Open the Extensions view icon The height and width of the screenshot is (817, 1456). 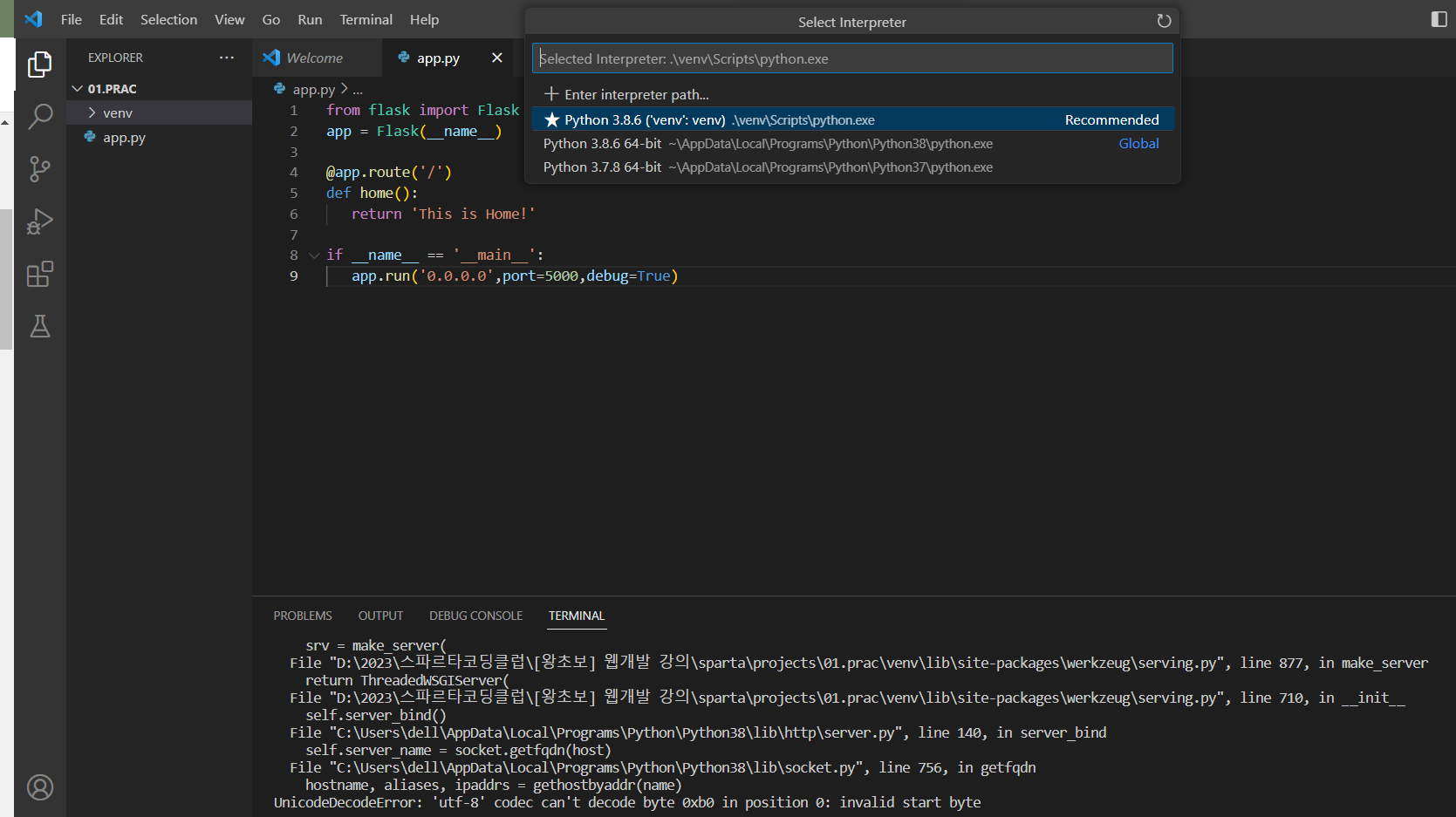(40, 274)
